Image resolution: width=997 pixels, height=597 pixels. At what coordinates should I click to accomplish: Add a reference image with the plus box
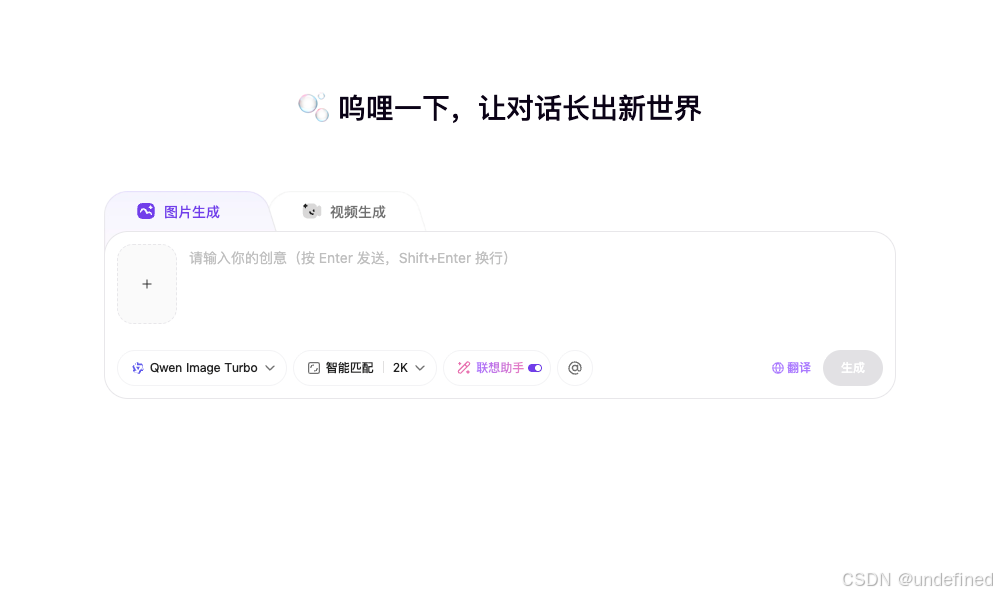pos(147,284)
